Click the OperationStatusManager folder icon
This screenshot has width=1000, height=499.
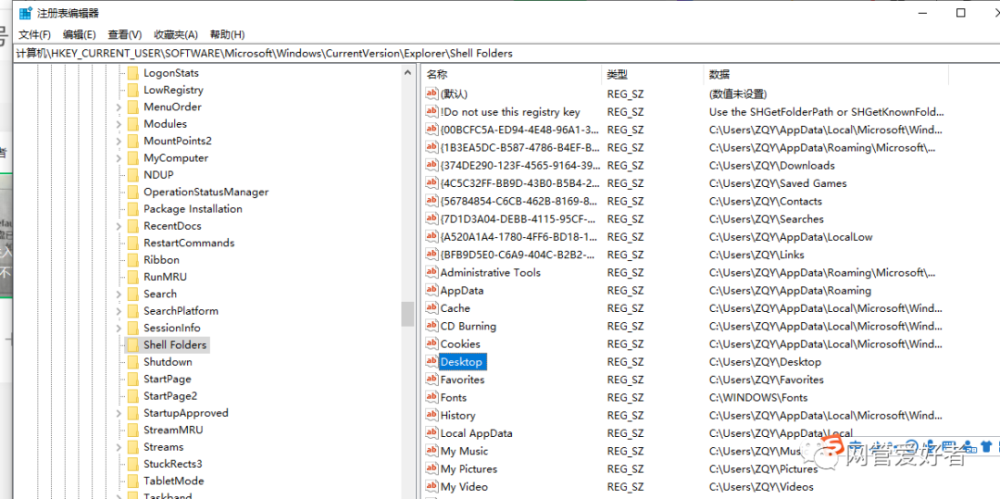click(133, 192)
